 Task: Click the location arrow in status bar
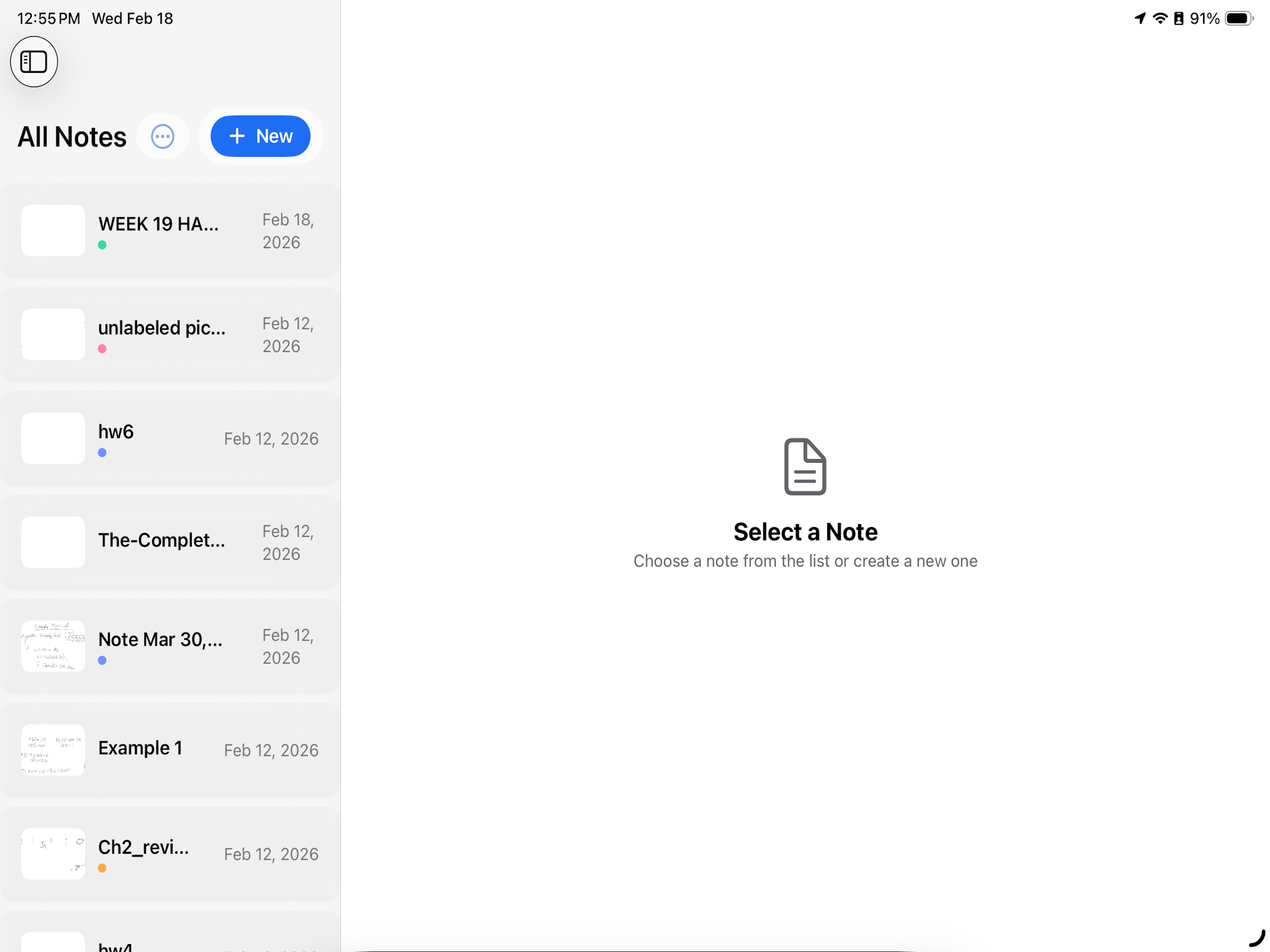[x=1140, y=18]
